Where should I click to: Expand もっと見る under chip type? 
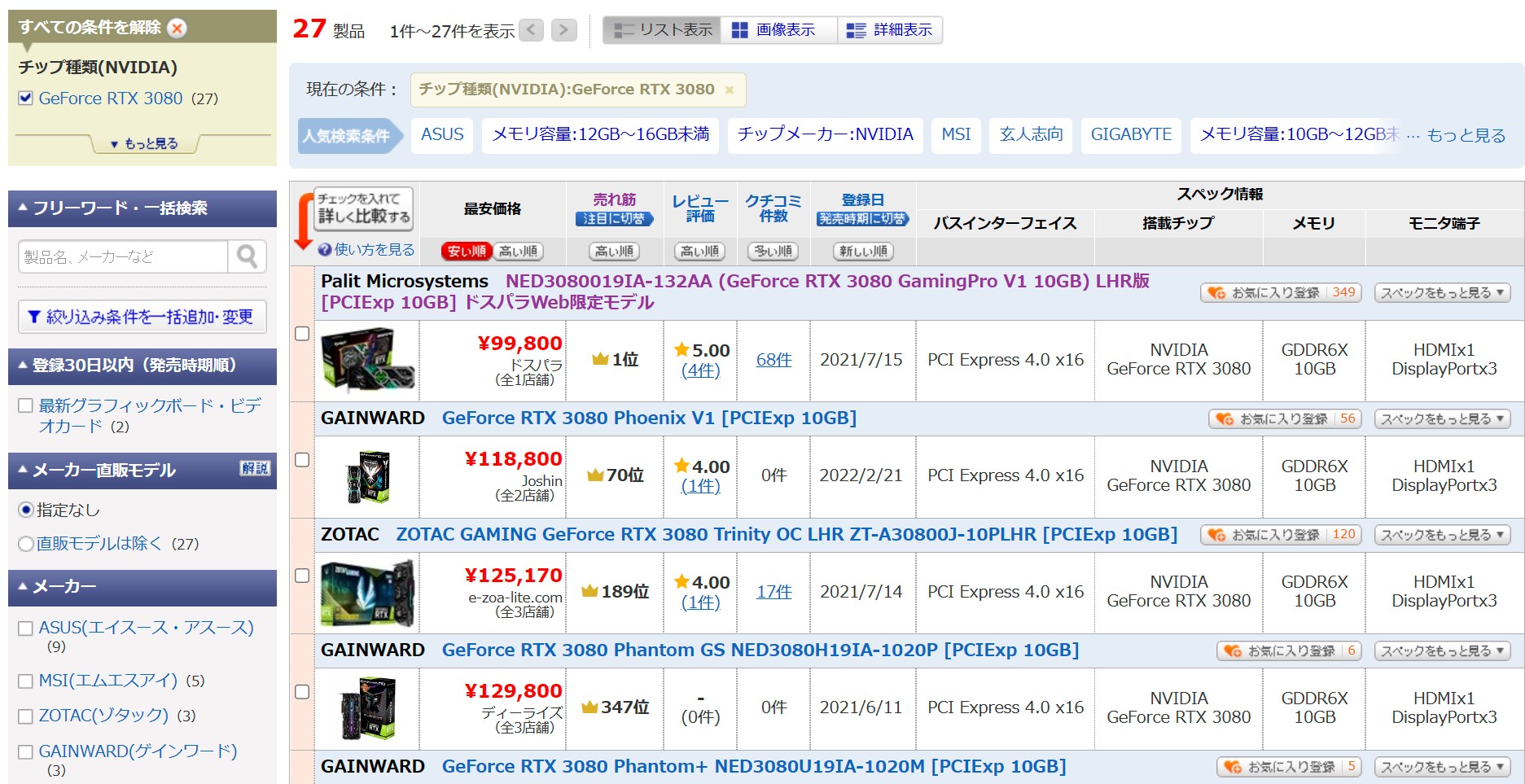click(x=144, y=144)
